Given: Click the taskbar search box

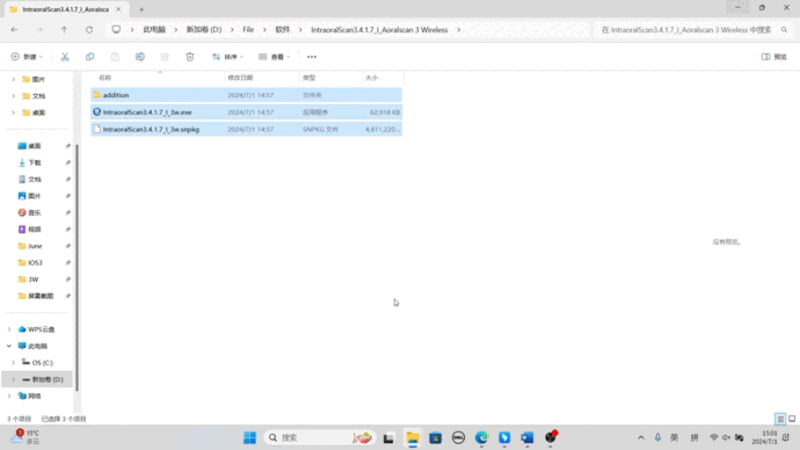Looking at the screenshot, I should (319, 438).
